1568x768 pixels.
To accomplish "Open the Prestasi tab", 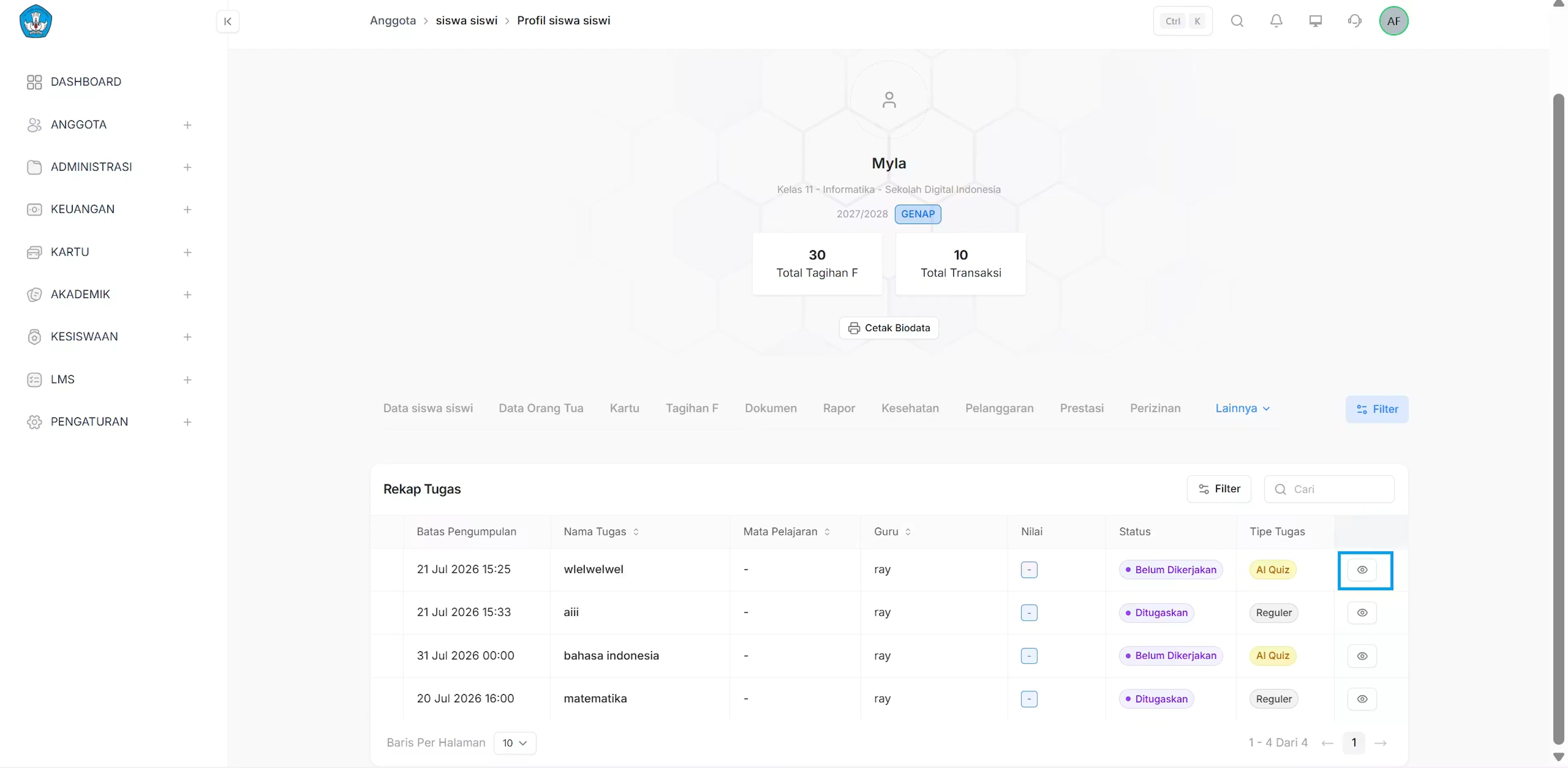I will coord(1082,408).
